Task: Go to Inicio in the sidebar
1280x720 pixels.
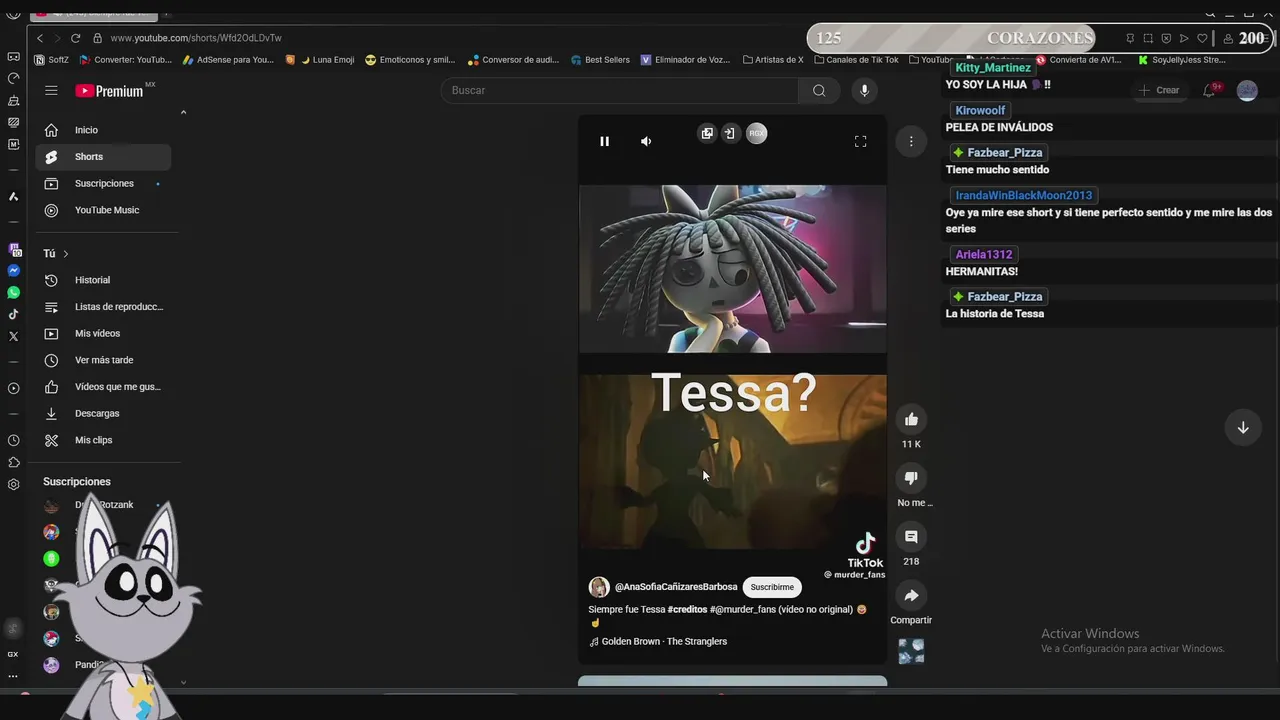Action: (103, 130)
